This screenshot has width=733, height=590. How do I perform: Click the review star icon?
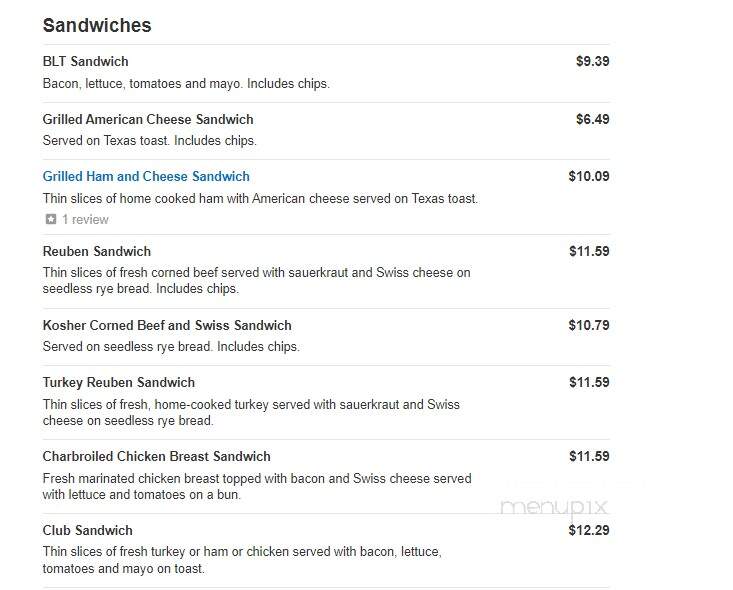[50, 219]
